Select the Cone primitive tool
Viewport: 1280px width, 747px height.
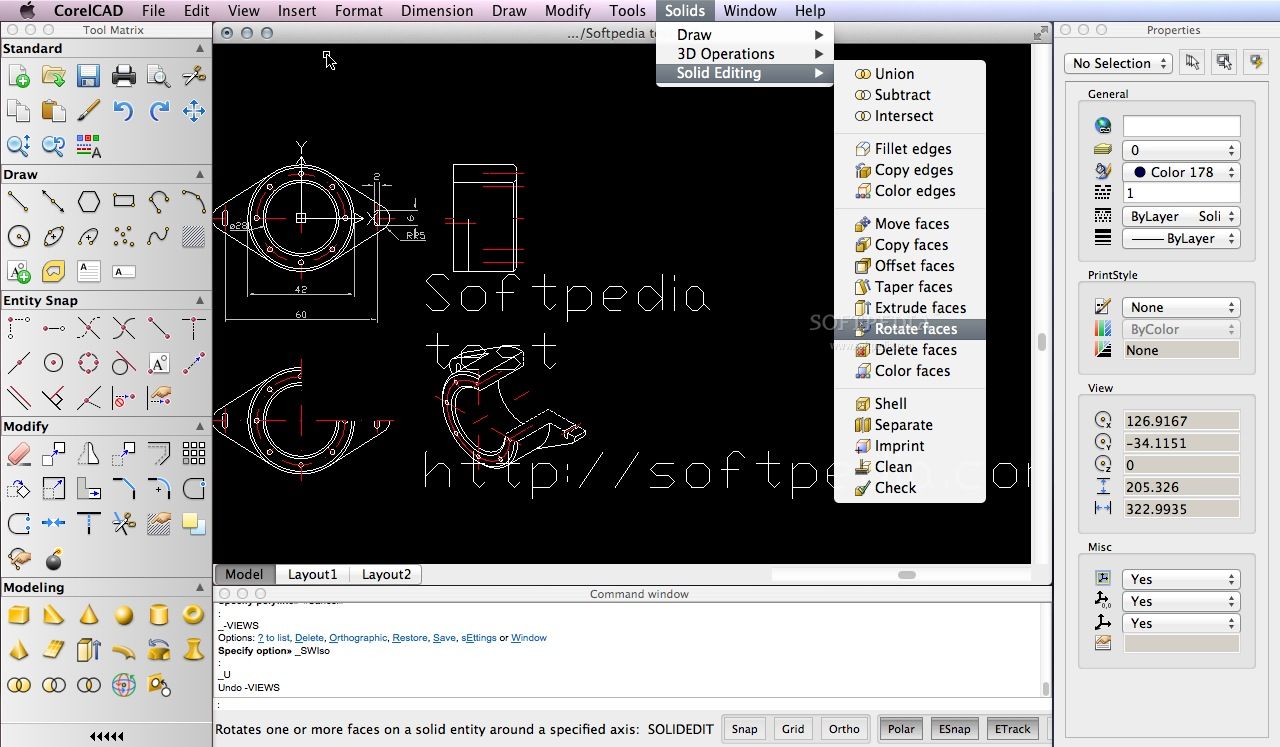[x=88, y=615]
